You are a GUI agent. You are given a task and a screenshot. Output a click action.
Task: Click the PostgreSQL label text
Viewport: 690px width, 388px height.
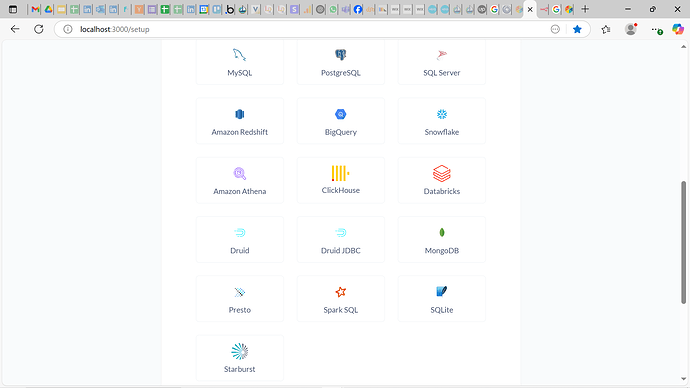coord(341,73)
